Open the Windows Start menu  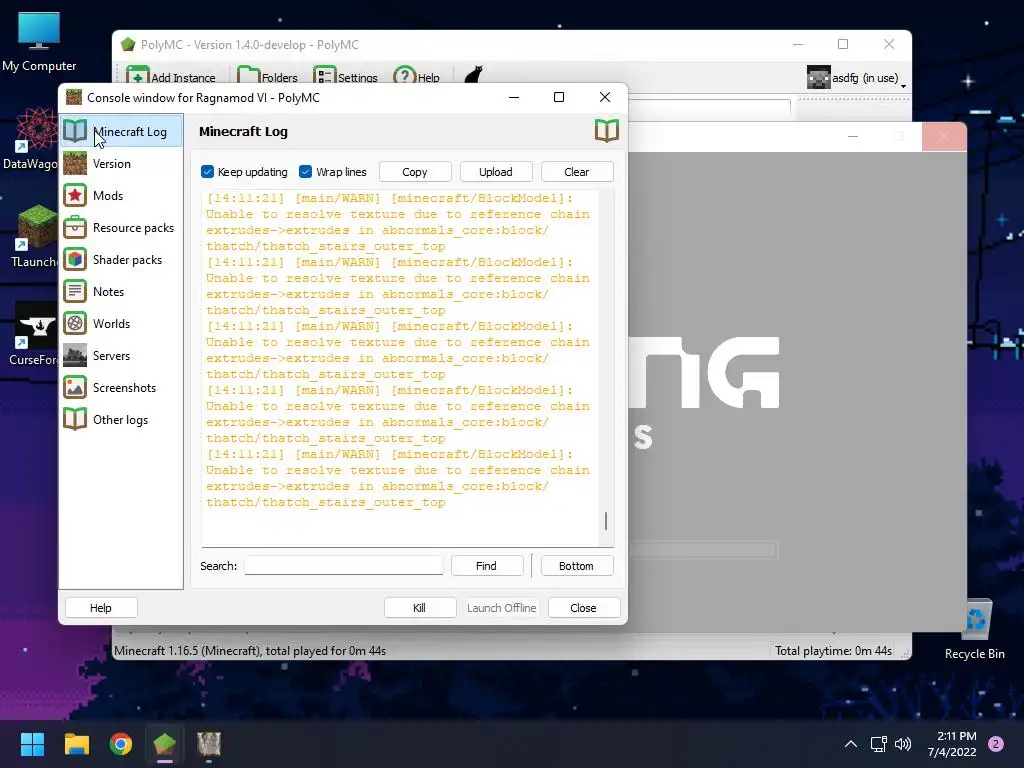32,744
